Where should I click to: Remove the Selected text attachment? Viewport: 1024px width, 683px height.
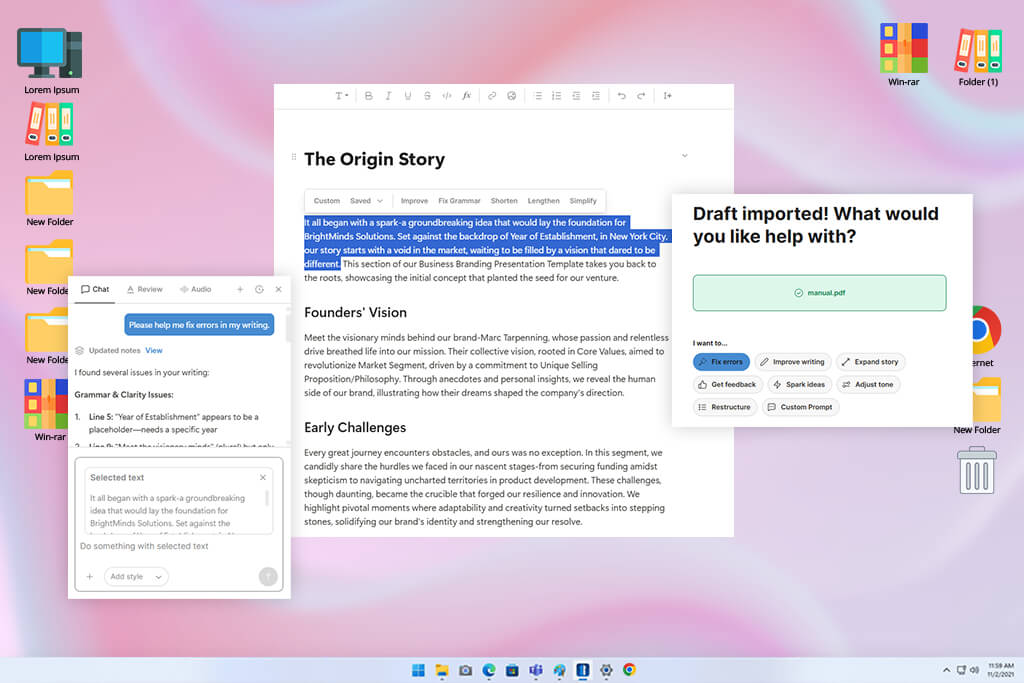(263, 477)
